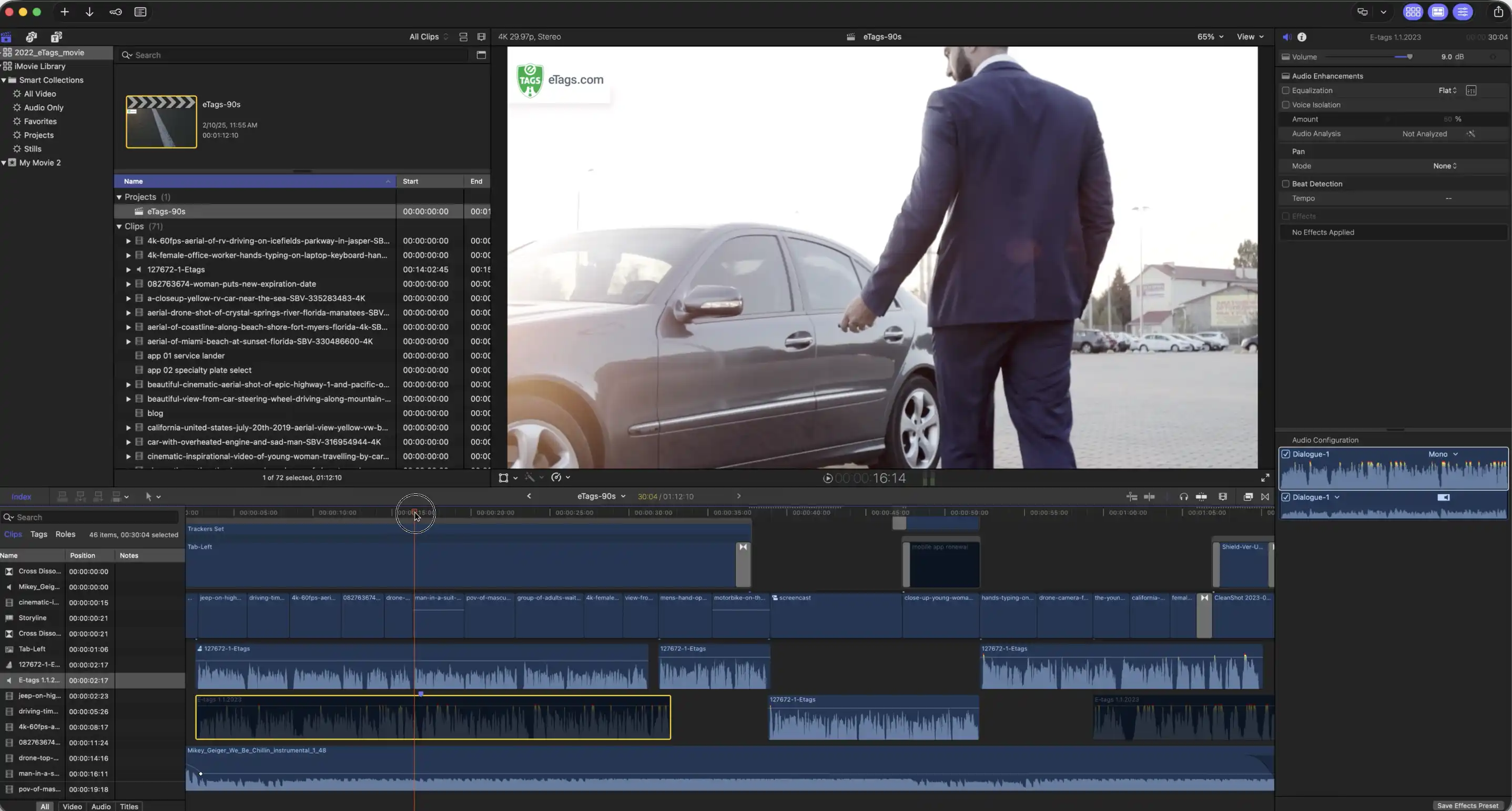This screenshot has width=1512, height=811.
Task: Open the photos and audio sidebar icon
Action: pyautogui.click(x=31, y=37)
